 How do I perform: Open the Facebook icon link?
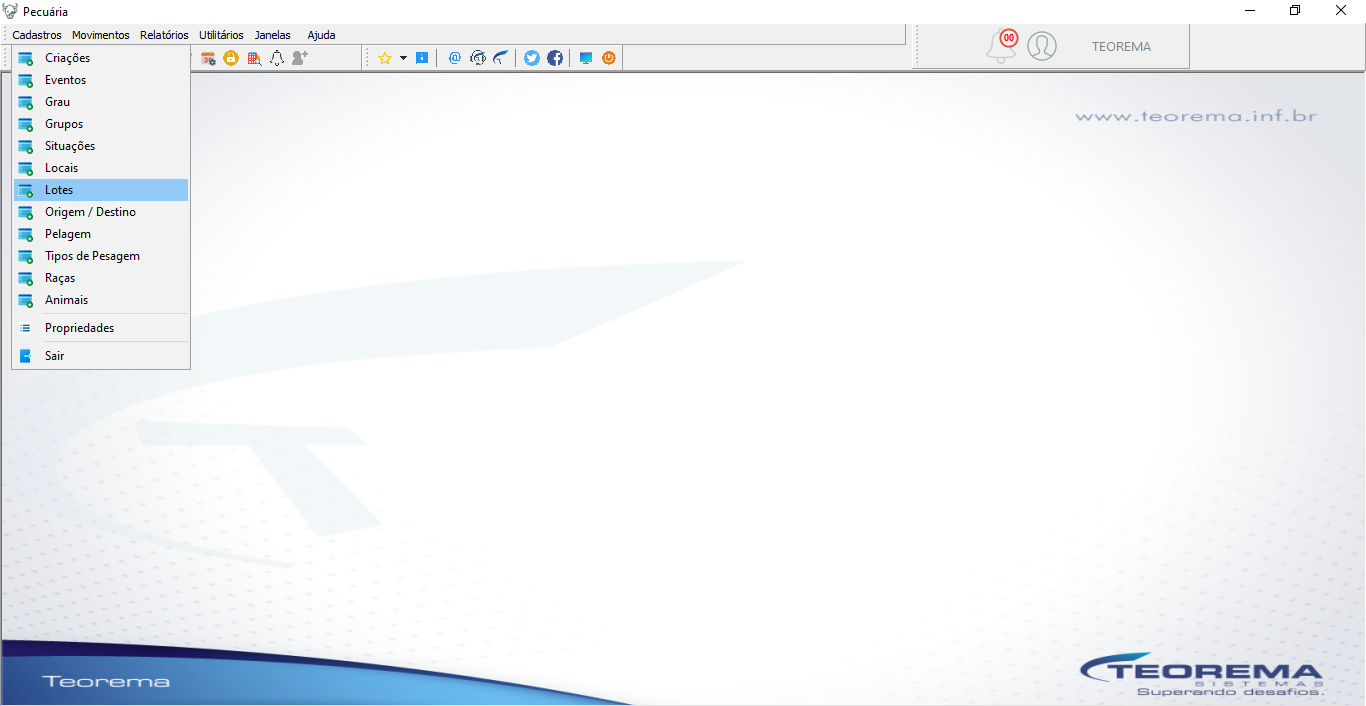coord(555,58)
